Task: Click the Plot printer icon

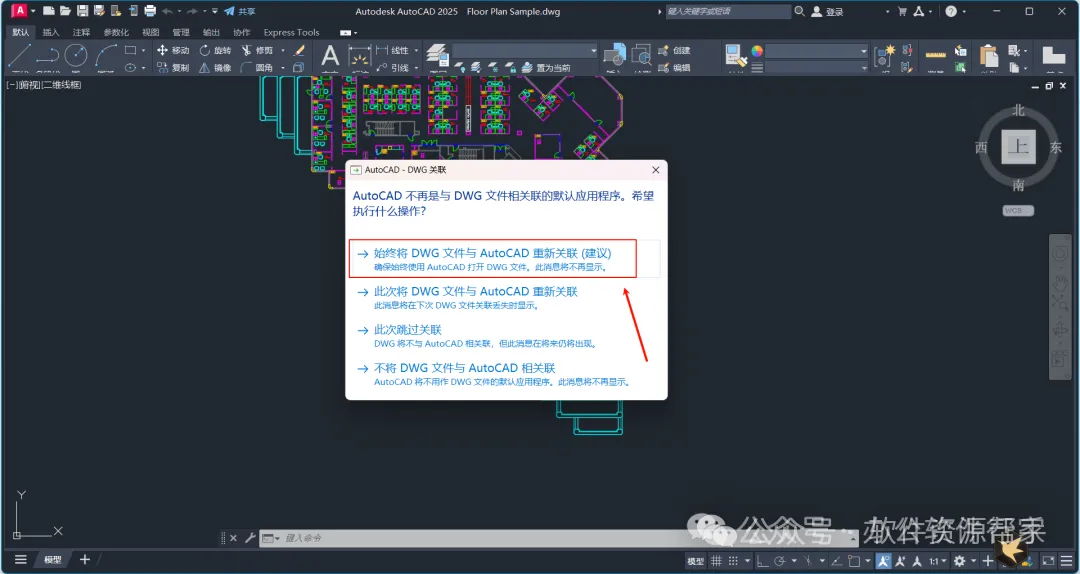Action: point(149,11)
